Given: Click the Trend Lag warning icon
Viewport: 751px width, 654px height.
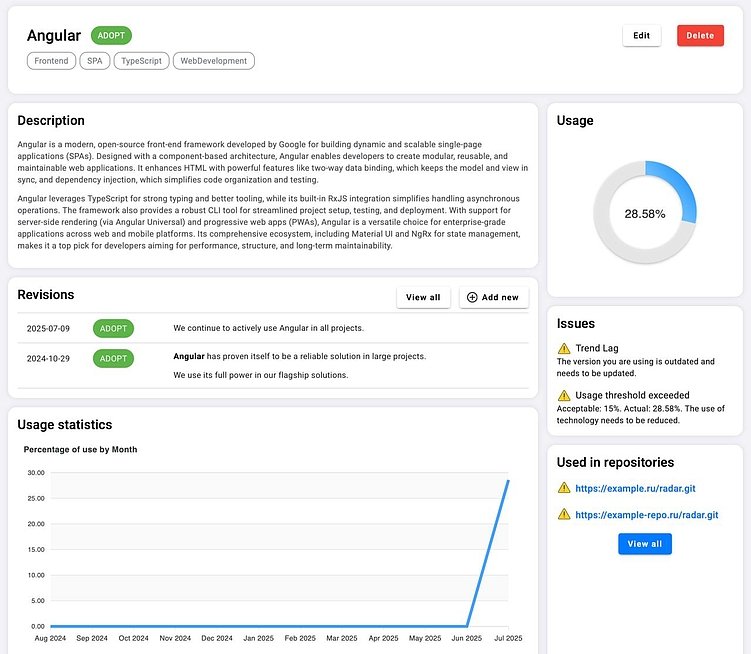Looking at the screenshot, I should click(x=564, y=348).
